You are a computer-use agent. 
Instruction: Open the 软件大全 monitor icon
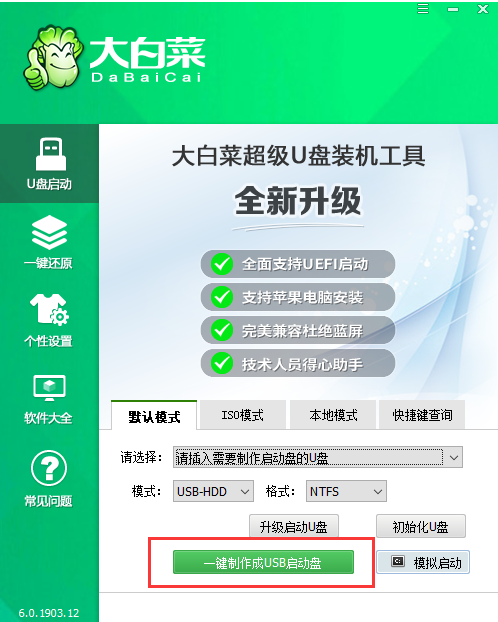[49, 388]
